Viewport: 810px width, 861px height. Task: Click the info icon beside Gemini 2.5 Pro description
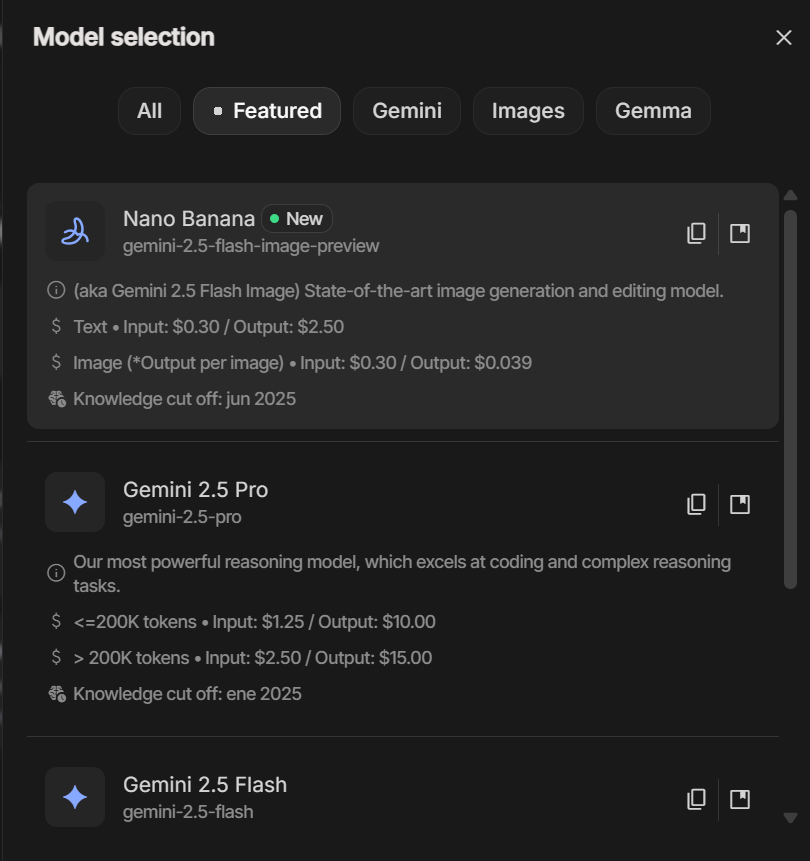56,573
